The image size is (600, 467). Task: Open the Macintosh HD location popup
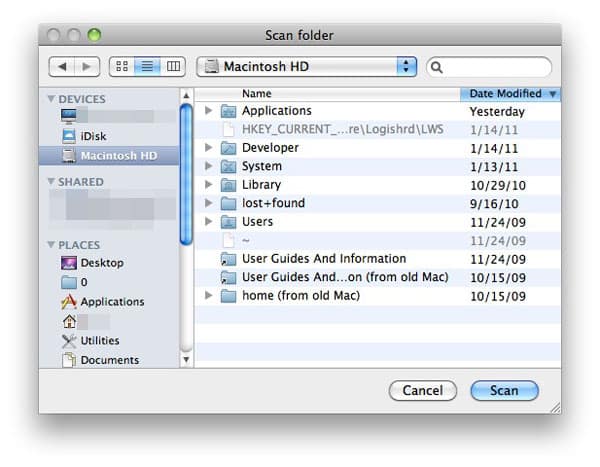[x=306, y=67]
